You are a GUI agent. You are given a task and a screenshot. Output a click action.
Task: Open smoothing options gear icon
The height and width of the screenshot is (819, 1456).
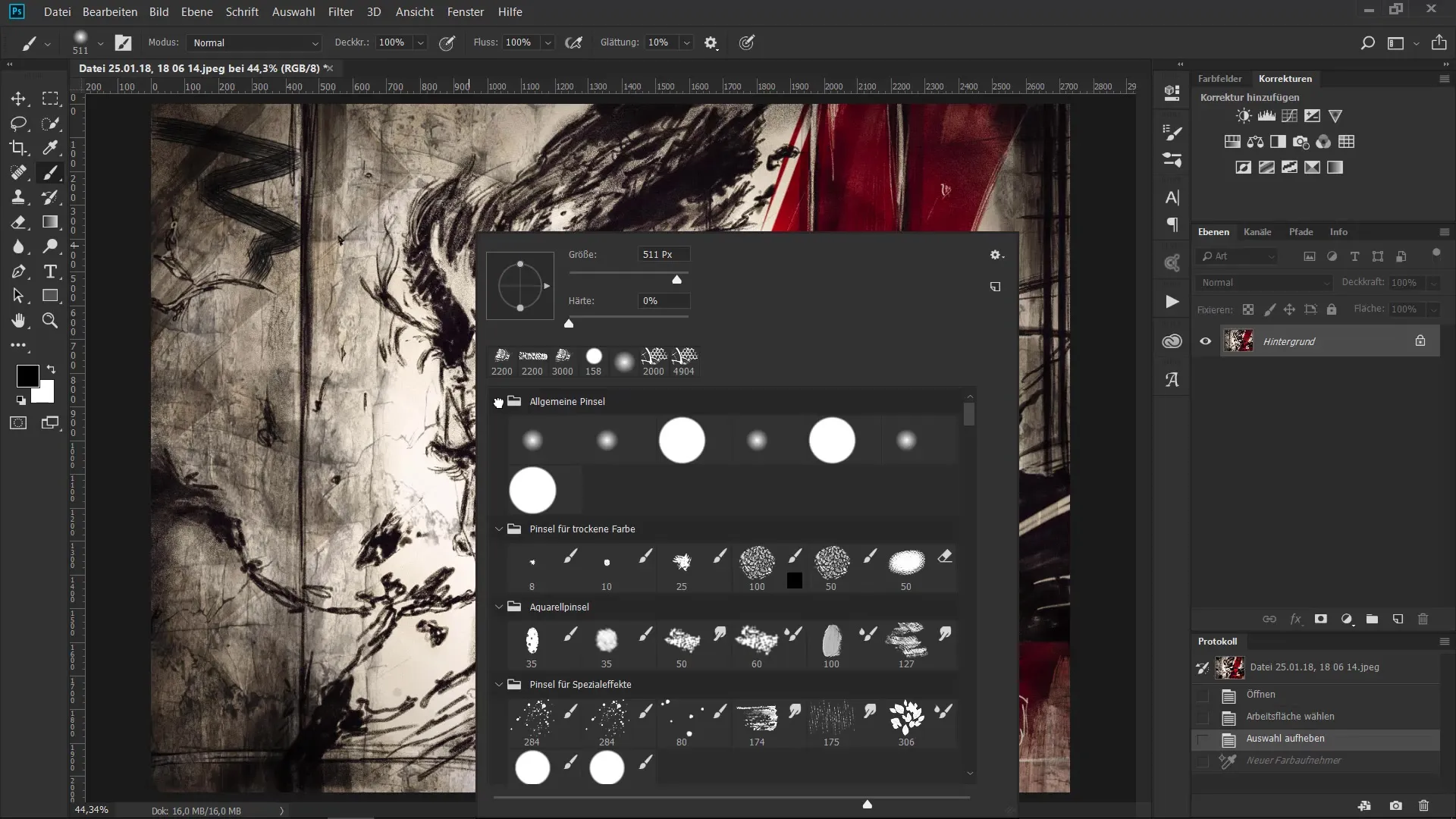coord(711,43)
